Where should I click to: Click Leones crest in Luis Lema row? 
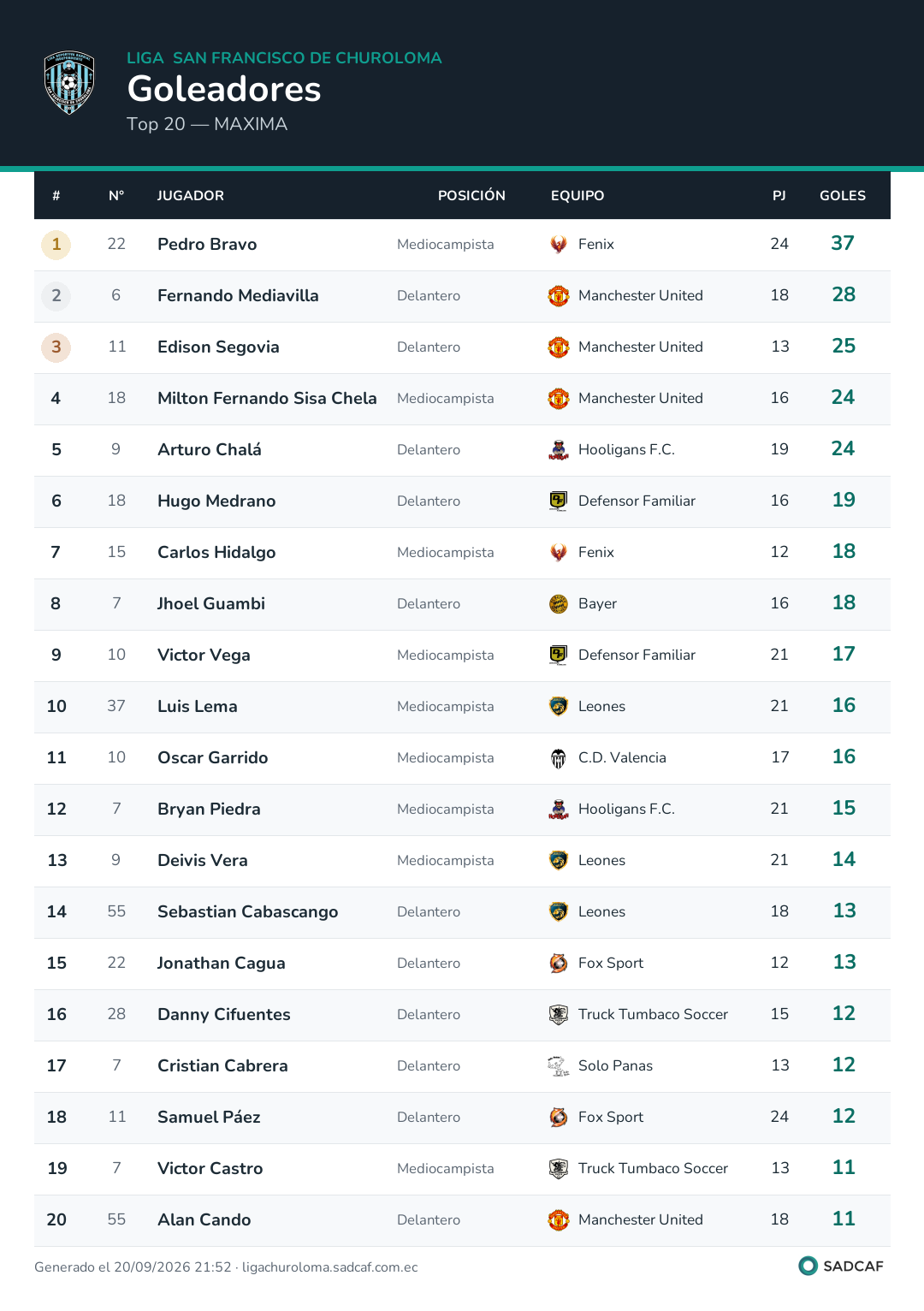coord(559,707)
